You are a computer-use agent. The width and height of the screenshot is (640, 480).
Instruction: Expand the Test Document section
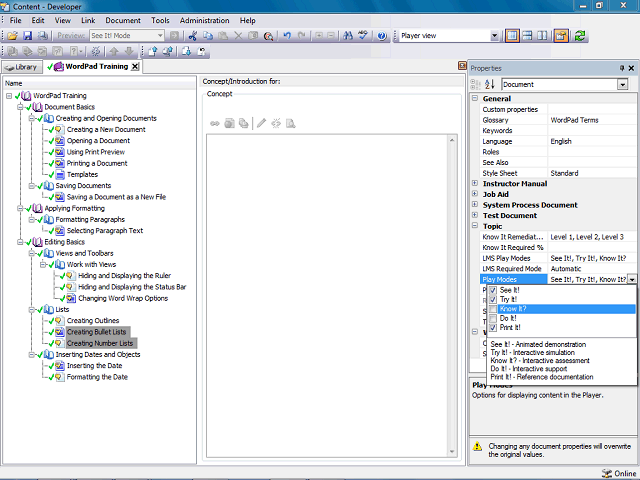pos(475,215)
